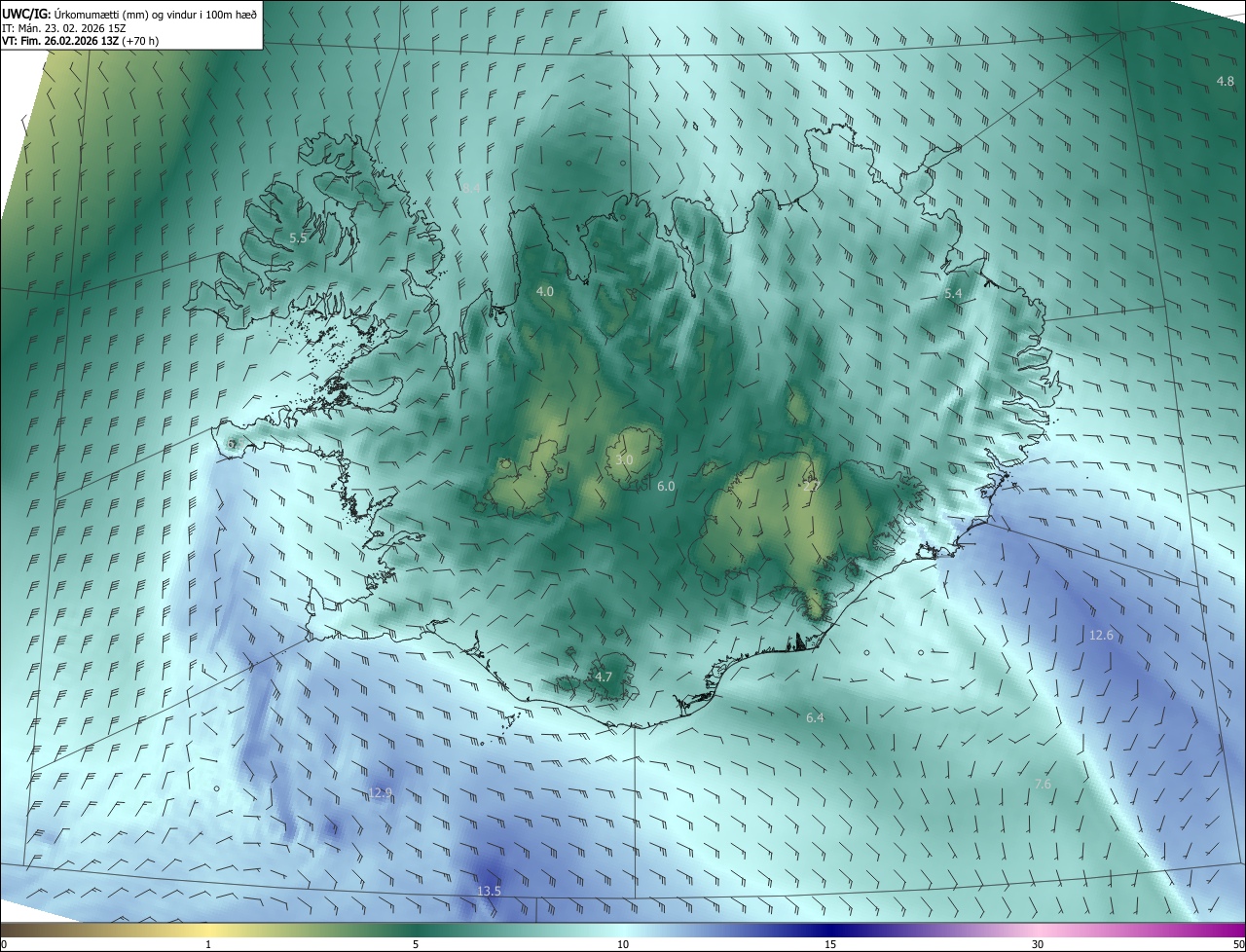Image resolution: width=1246 pixels, height=952 pixels.
Task: Click the valid time line 'VT: Fim. 26.02.2026 13Z (+70 h)'
Action: [x=81, y=41]
